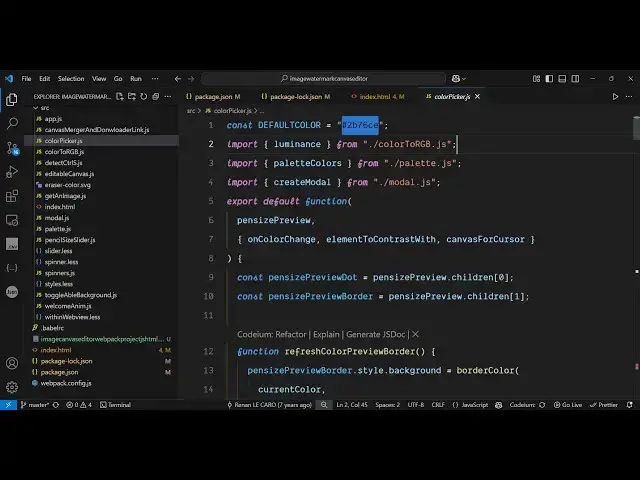
Task: Collapse the src folder
Action: point(36,108)
